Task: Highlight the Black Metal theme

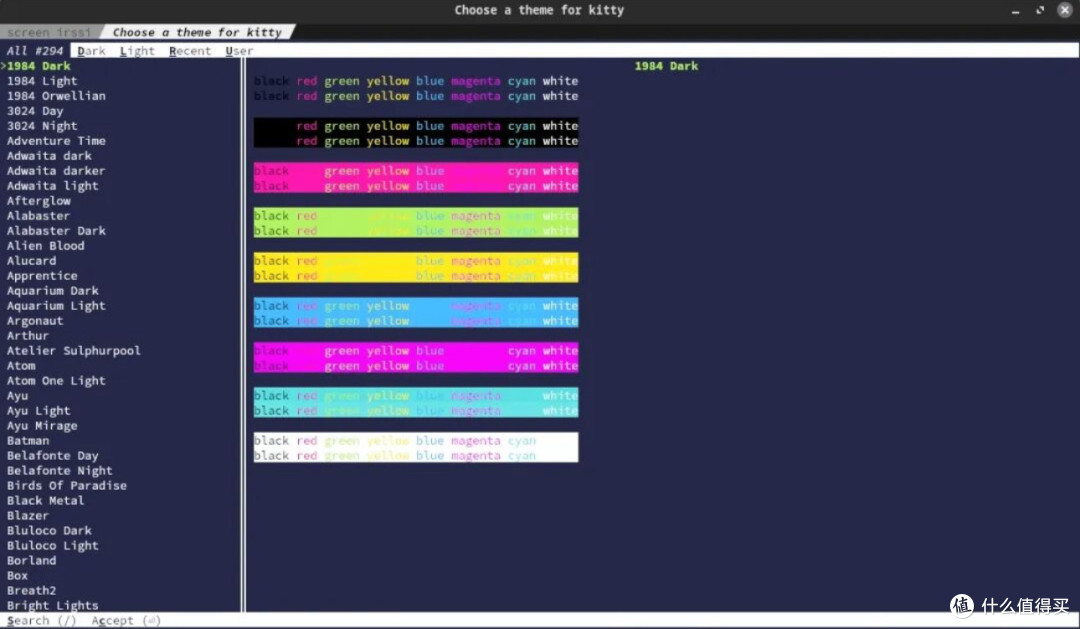Action: point(45,500)
